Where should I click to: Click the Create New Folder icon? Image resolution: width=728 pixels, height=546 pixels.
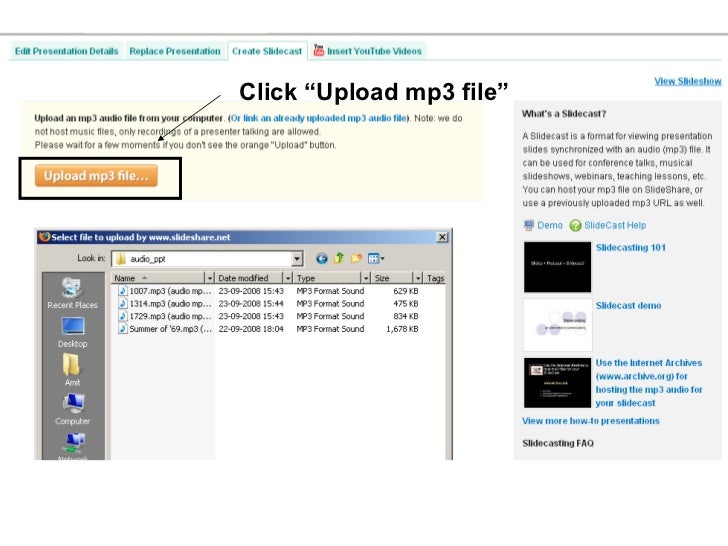point(356,258)
